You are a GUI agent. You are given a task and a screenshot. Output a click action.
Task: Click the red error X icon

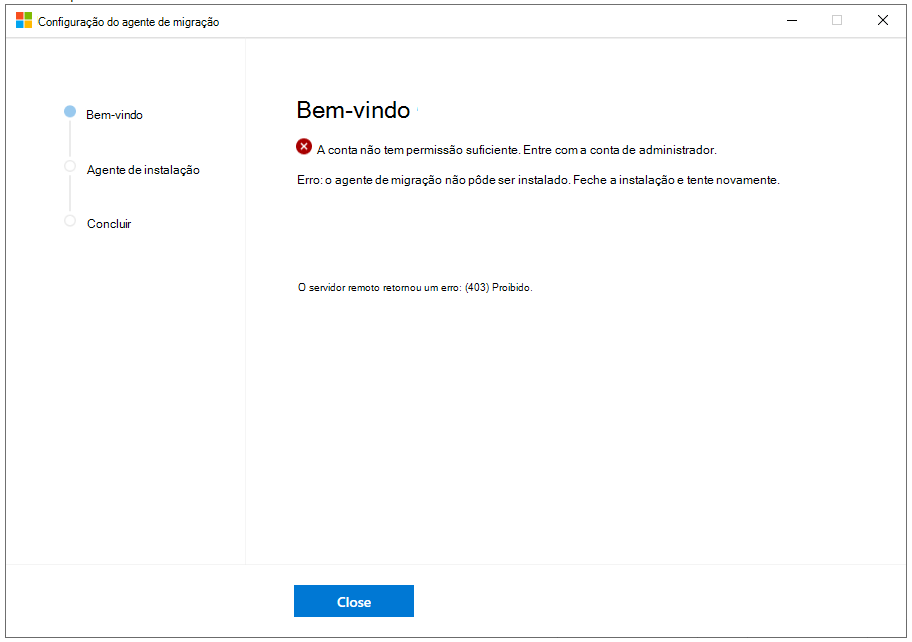coord(304,147)
